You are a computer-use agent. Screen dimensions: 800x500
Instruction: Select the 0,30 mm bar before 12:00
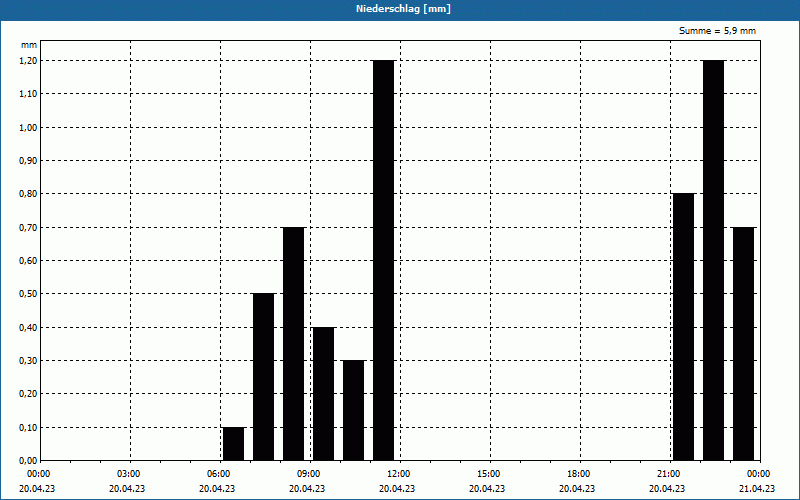pyautogui.click(x=354, y=410)
